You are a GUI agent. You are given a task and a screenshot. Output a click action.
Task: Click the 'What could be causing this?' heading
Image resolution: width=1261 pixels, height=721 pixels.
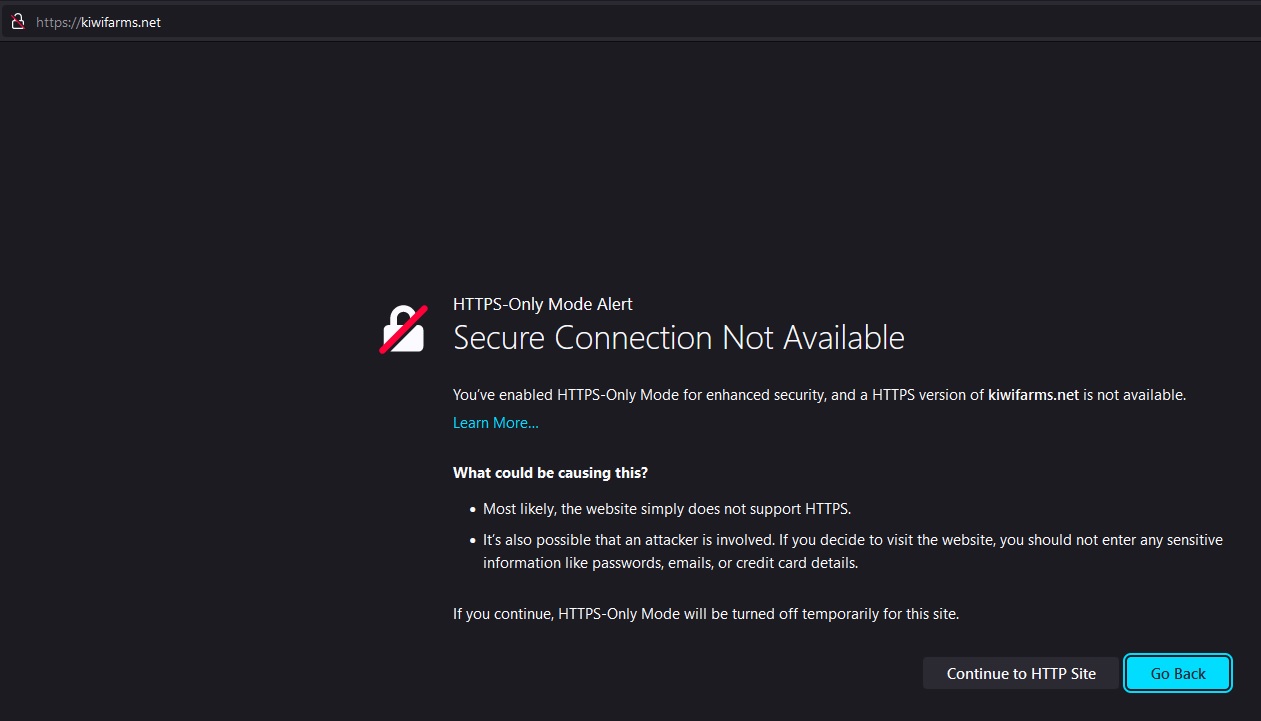tap(550, 473)
